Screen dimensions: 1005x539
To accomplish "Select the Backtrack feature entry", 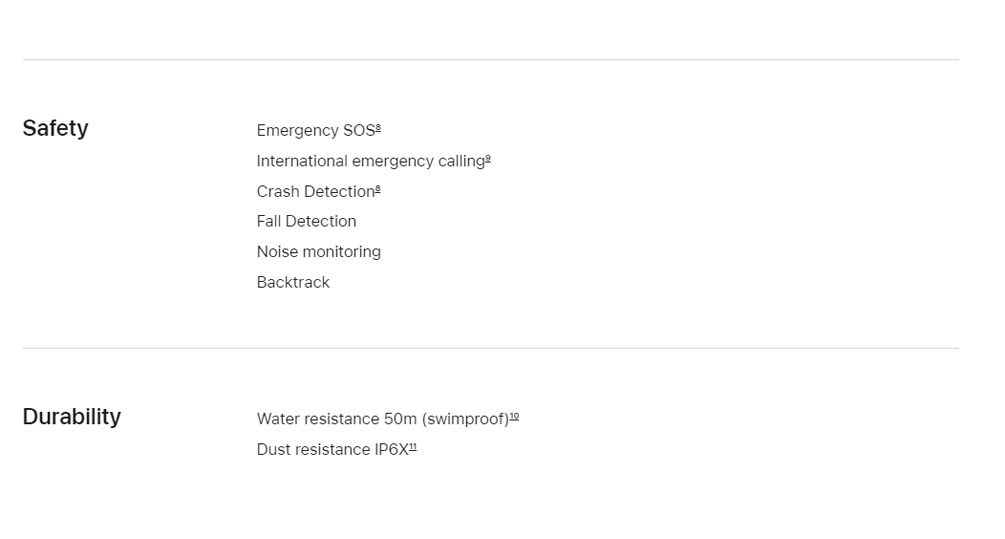I will click(293, 282).
